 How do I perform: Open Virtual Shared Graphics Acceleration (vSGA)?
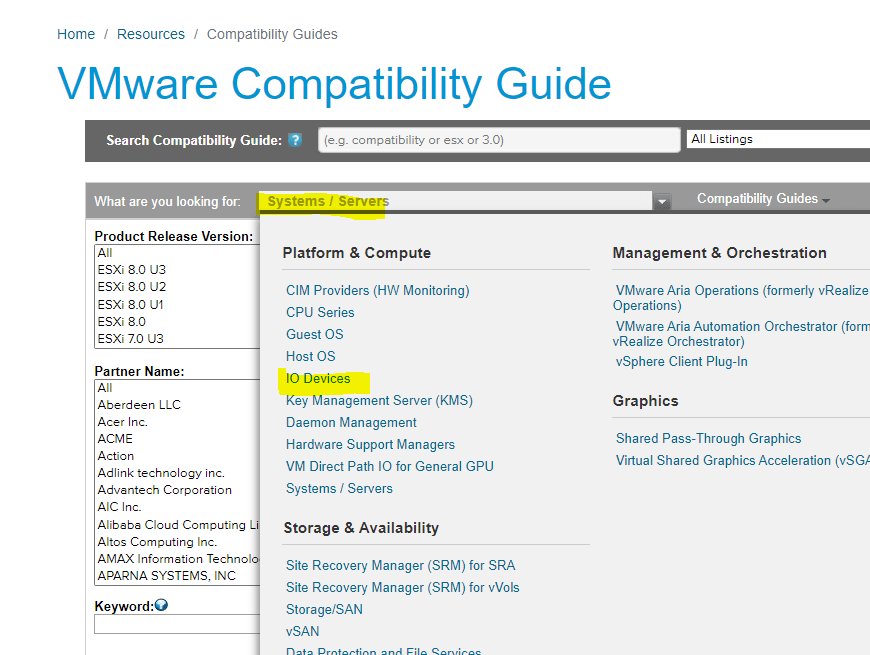pyautogui.click(x=743, y=460)
